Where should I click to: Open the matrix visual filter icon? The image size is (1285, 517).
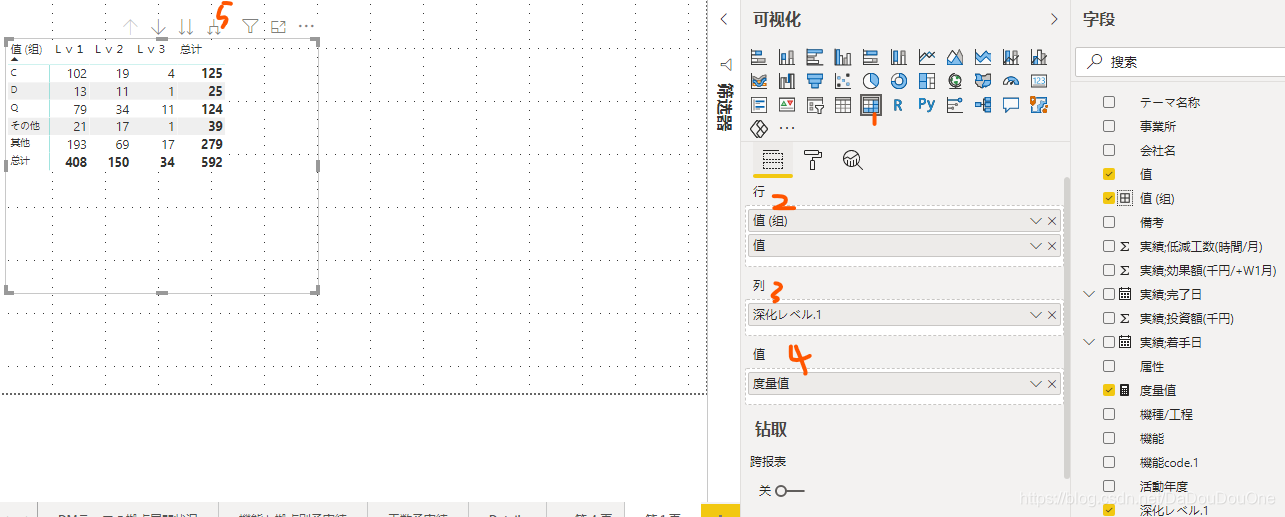(x=250, y=26)
